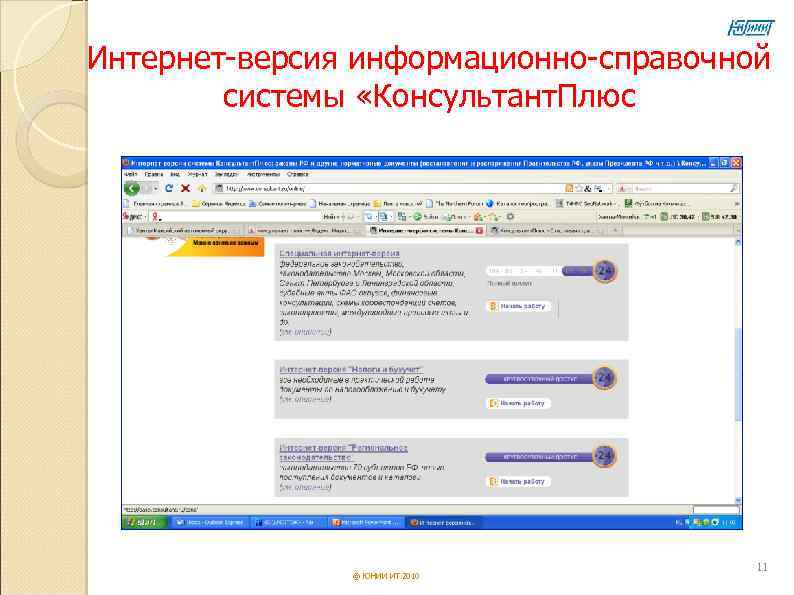This screenshot has width=794, height=595.
Task: Open the Справка menu
Action: (x=297, y=174)
